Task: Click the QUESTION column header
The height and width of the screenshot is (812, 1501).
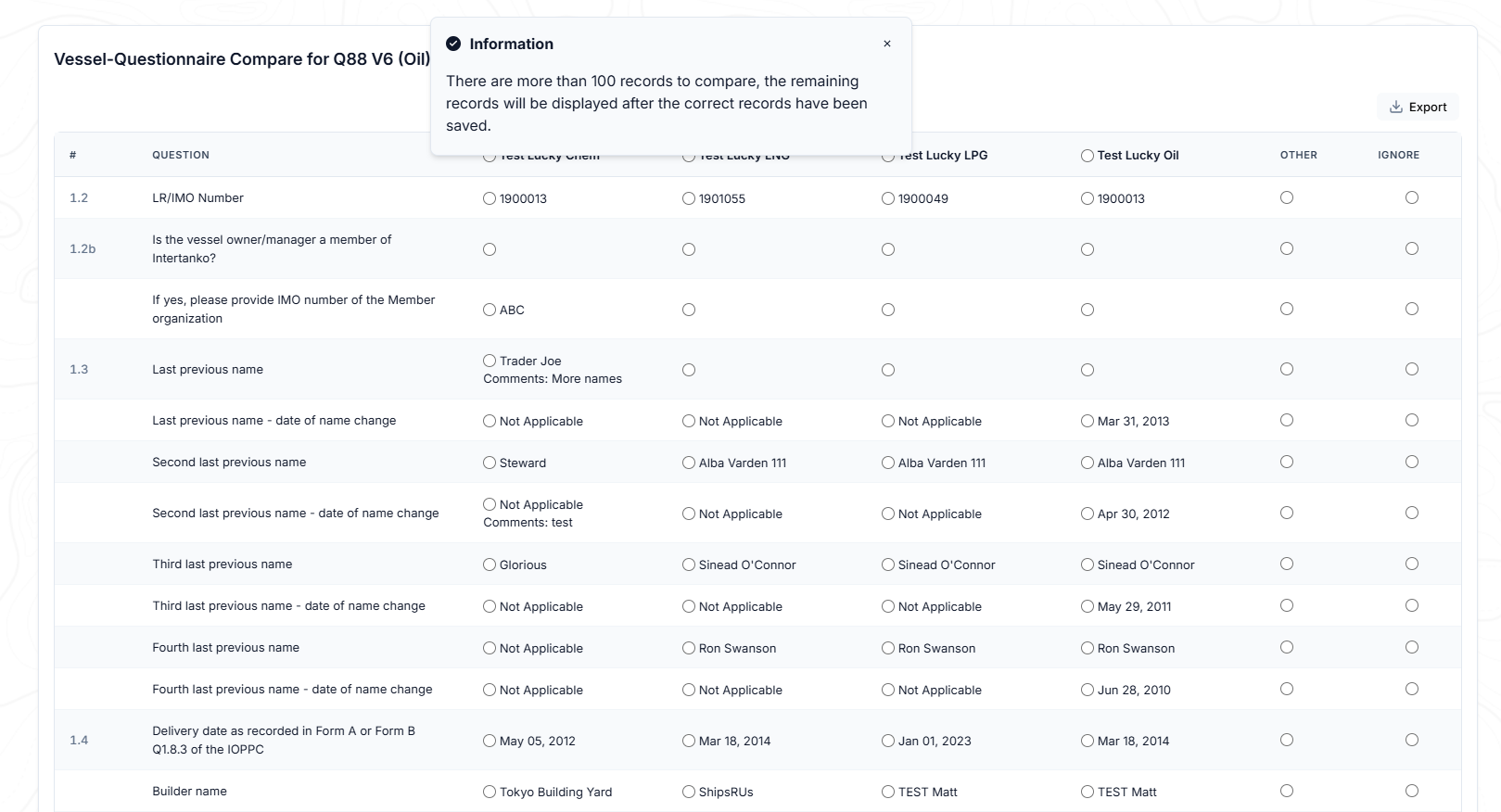Action: (181, 155)
